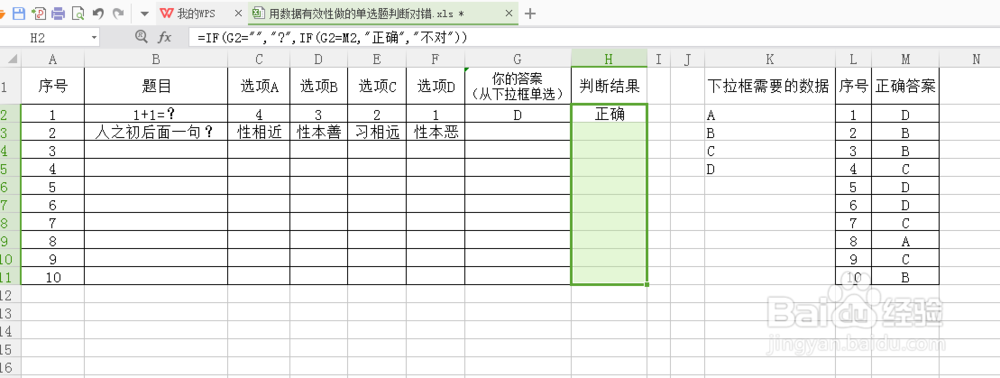The width and height of the screenshot is (1000, 378).
Task: Select row 12 header
Action: coord(11,294)
